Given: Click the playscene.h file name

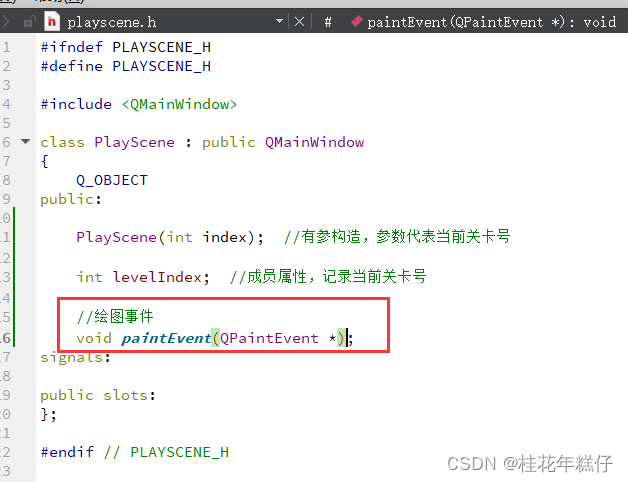Looking at the screenshot, I should [112, 22].
